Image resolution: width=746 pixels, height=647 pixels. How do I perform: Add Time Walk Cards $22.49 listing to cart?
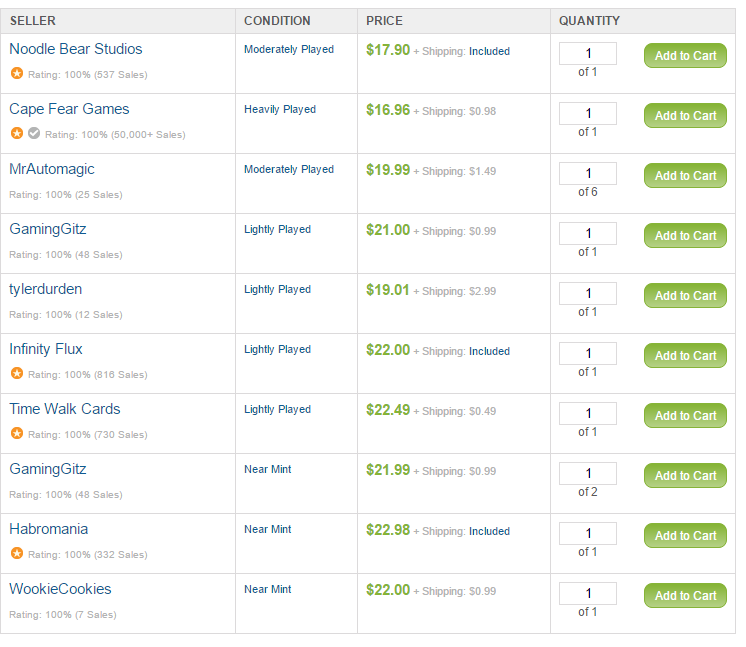coord(685,415)
